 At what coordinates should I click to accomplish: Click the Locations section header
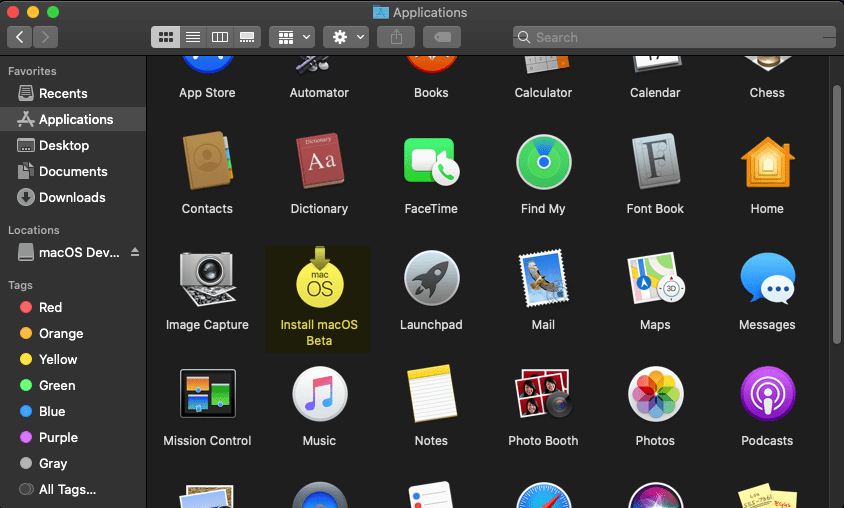[33, 230]
